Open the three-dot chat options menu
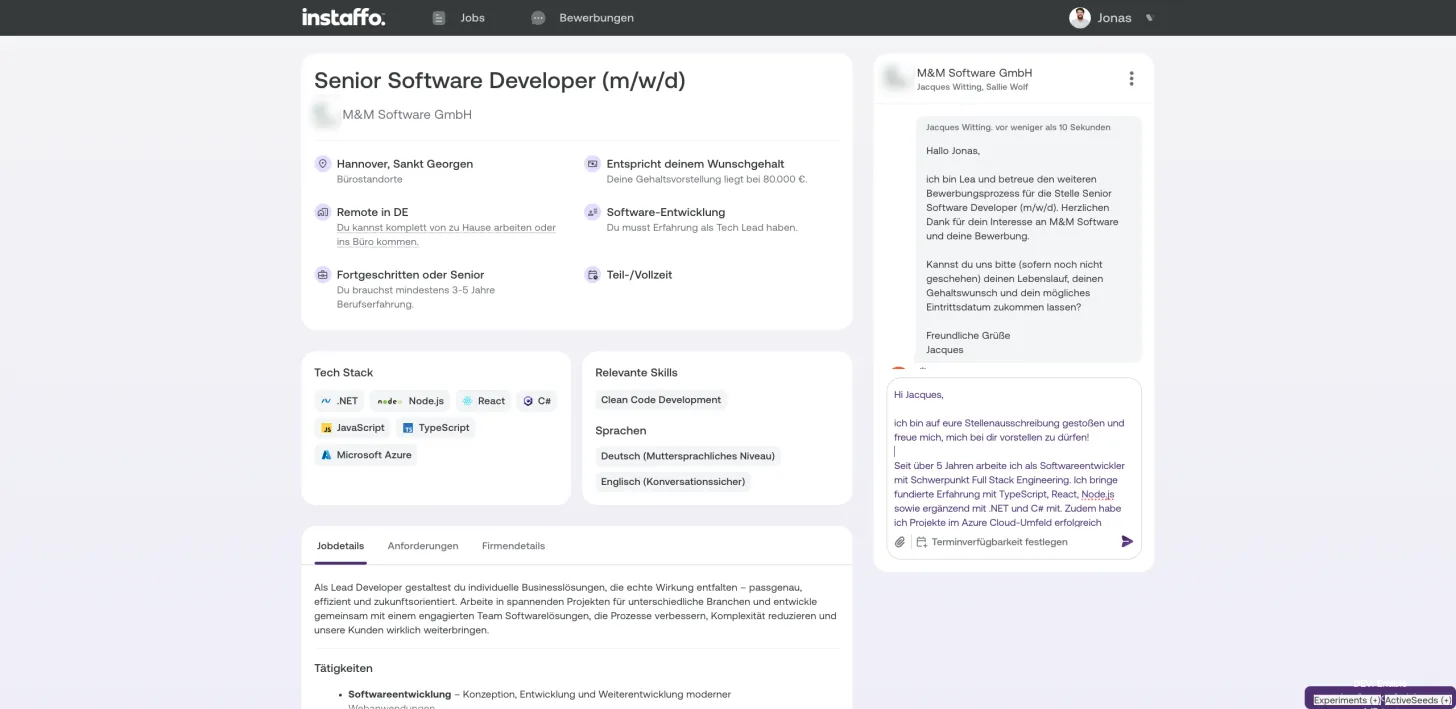1456x709 pixels. pyautogui.click(x=1131, y=79)
